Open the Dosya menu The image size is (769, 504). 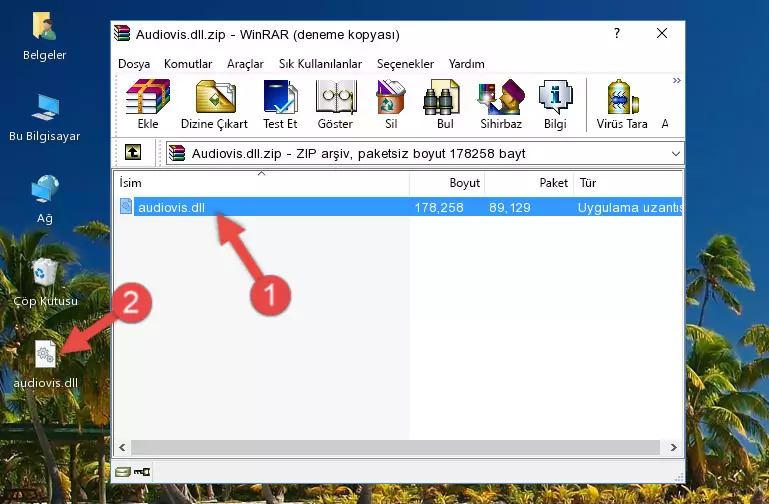pos(134,64)
